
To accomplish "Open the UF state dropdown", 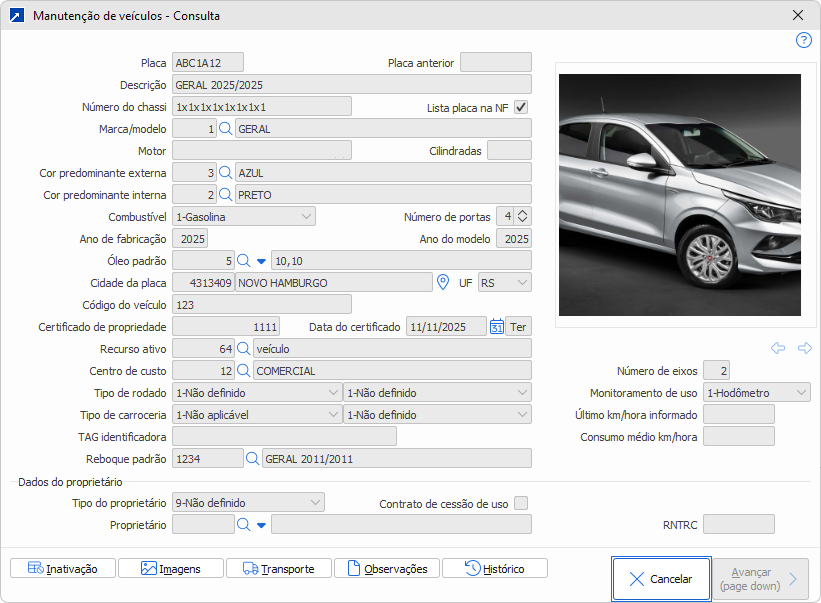I will (x=521, y=283).
